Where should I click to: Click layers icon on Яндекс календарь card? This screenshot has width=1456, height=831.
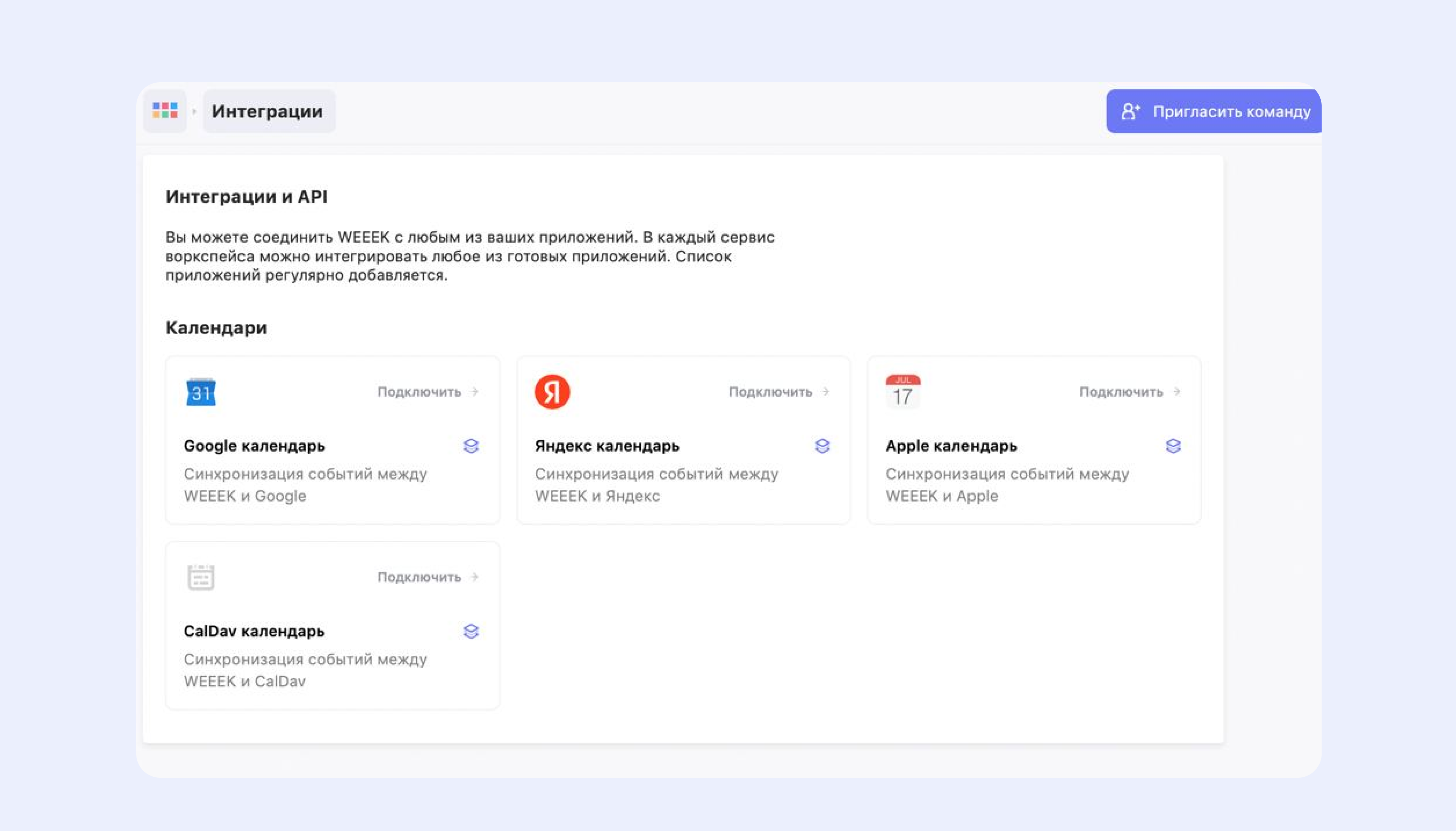pyautogui.click(x=822, y=446)
